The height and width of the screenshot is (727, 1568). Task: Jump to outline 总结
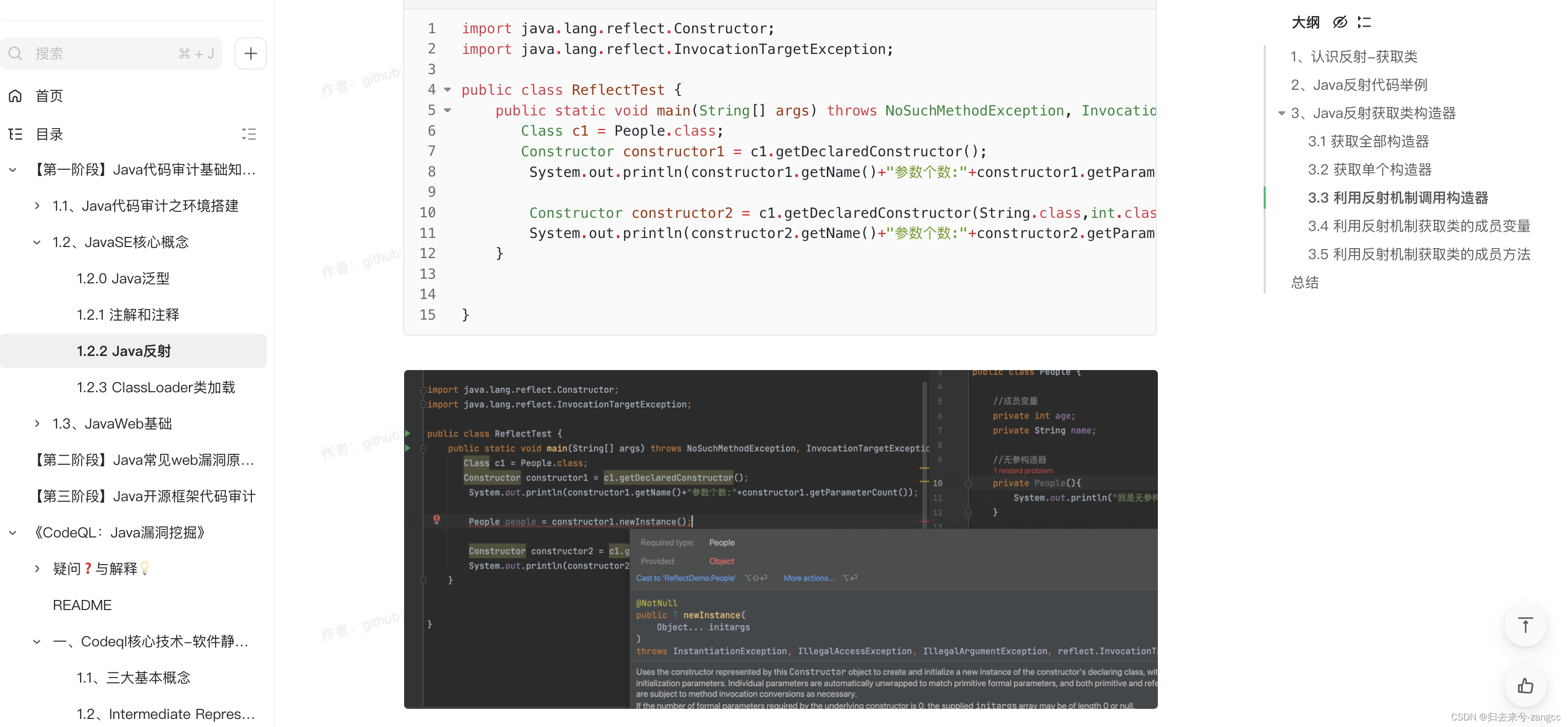tap(1304, 283)
